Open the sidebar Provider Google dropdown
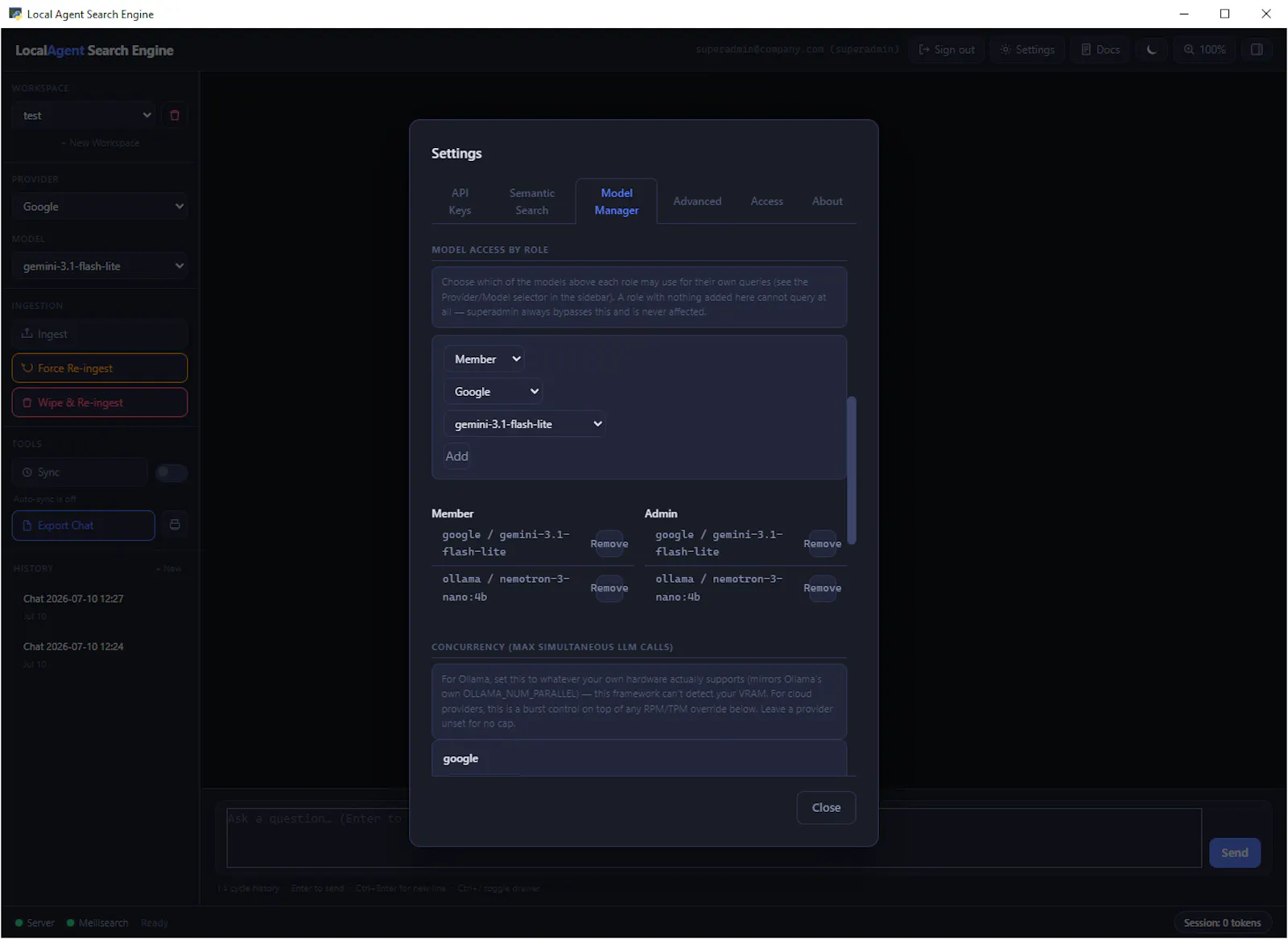Screen dimensions: 1288x939 pos(100,207)
